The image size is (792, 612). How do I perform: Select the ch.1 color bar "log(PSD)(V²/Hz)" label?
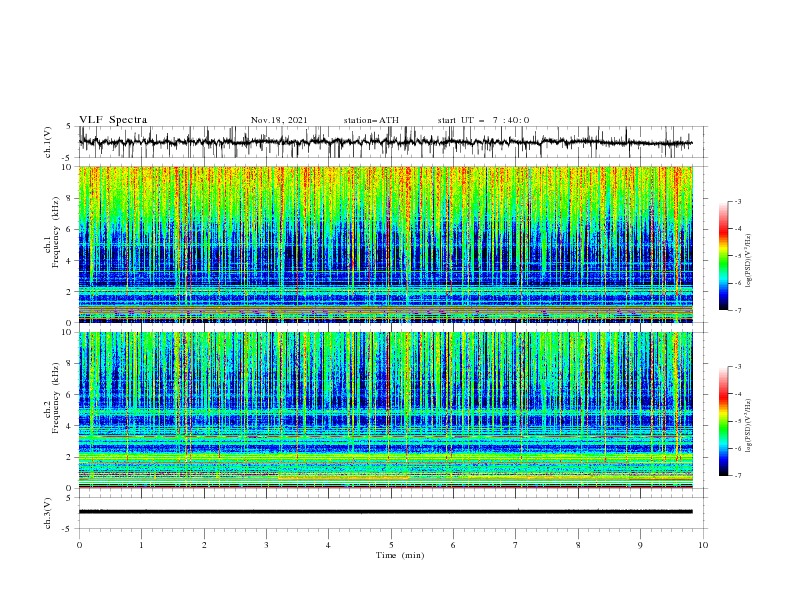coord(749,261)
